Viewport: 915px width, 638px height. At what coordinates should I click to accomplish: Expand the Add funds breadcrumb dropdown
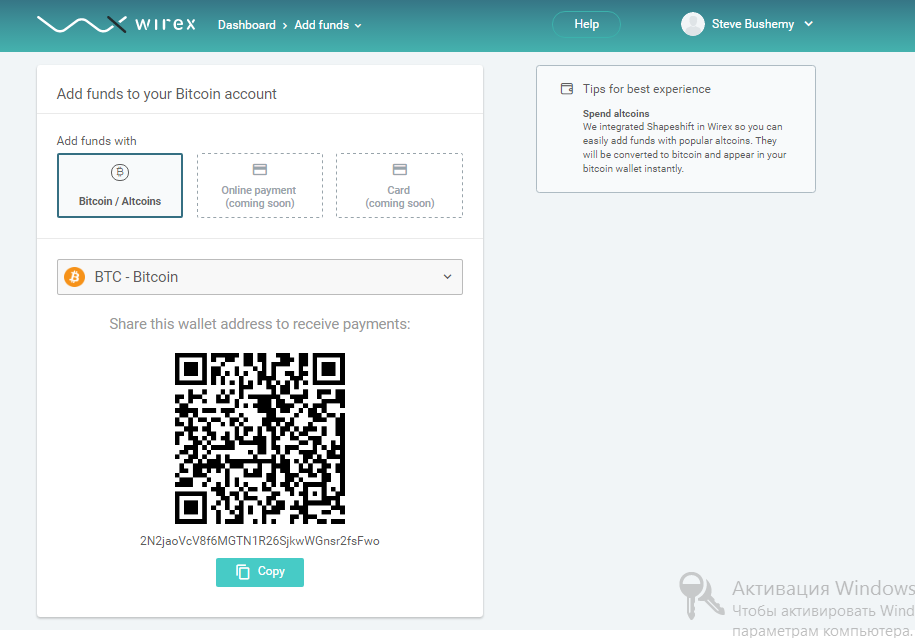coord(327,25)
